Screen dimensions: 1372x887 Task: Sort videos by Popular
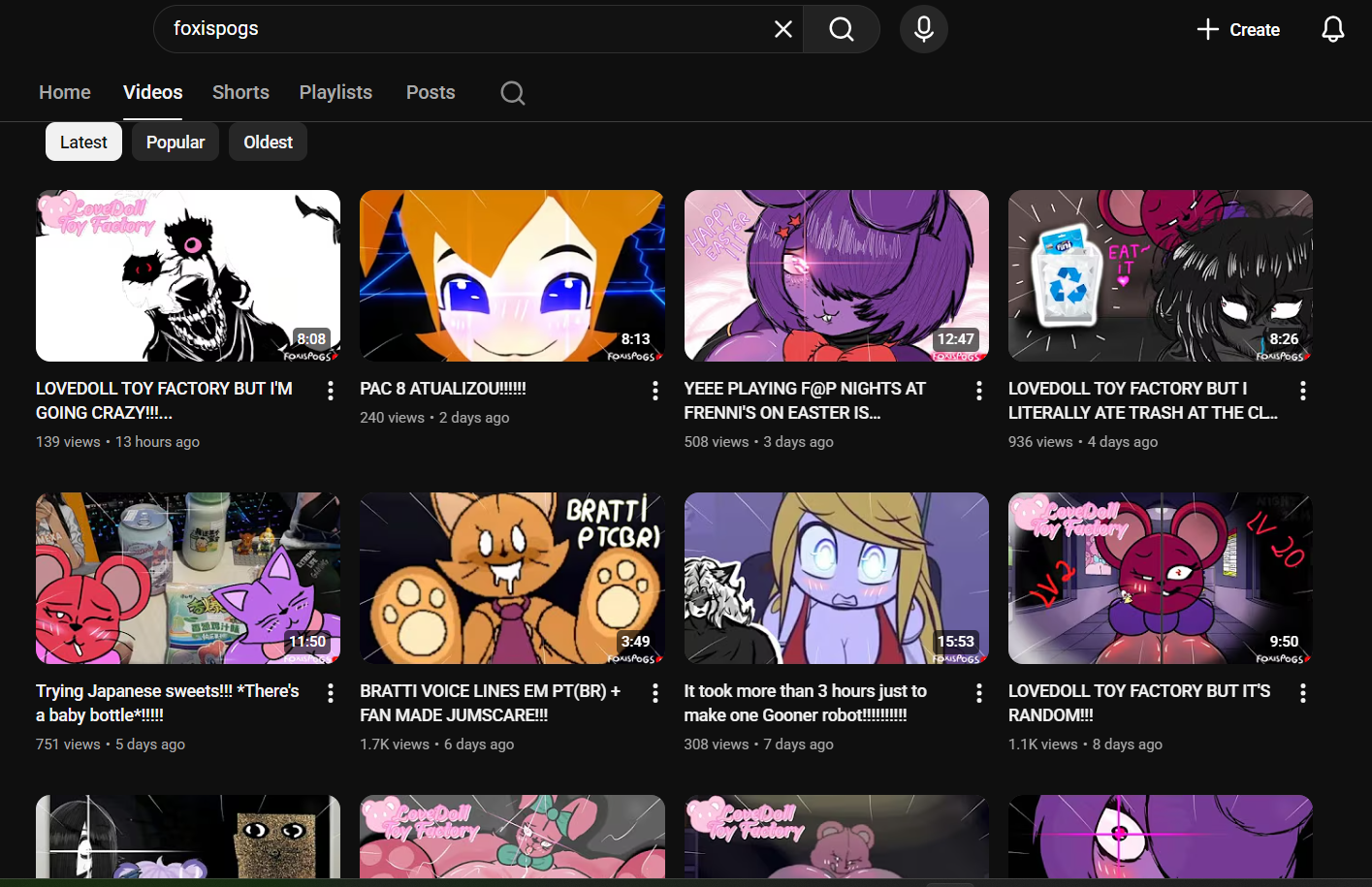175,142
